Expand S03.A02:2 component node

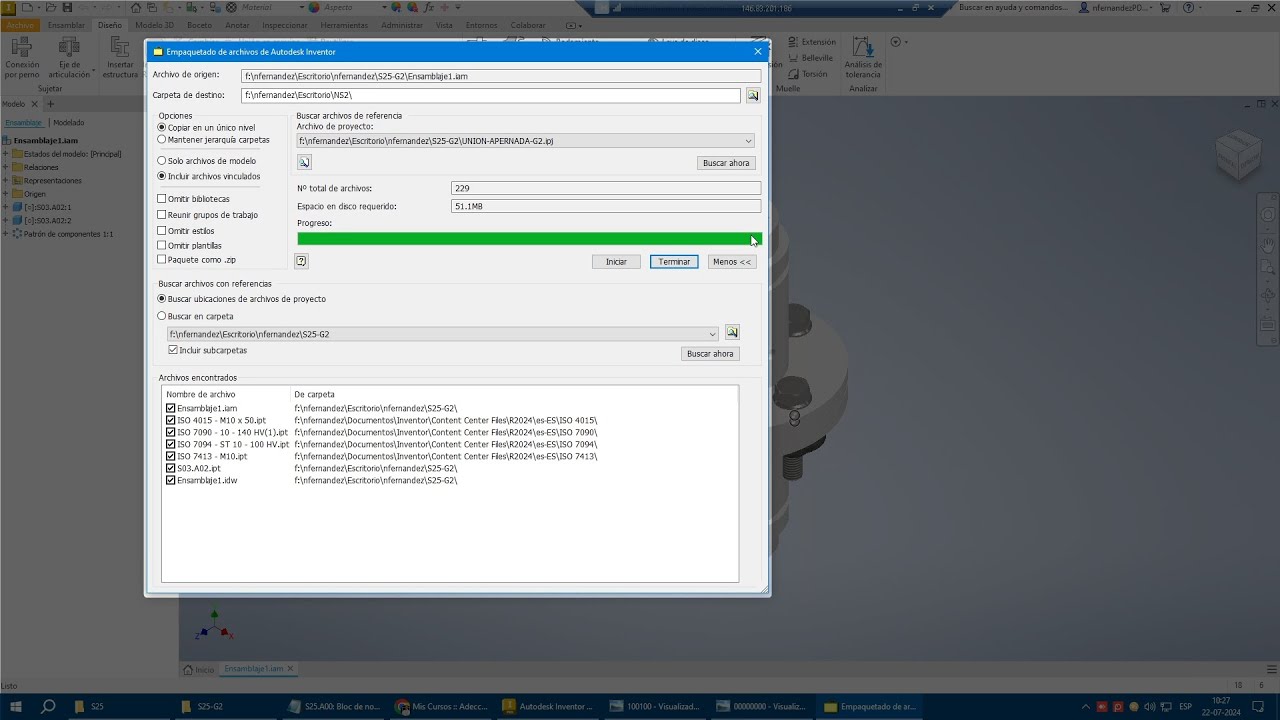click(6, 220)
